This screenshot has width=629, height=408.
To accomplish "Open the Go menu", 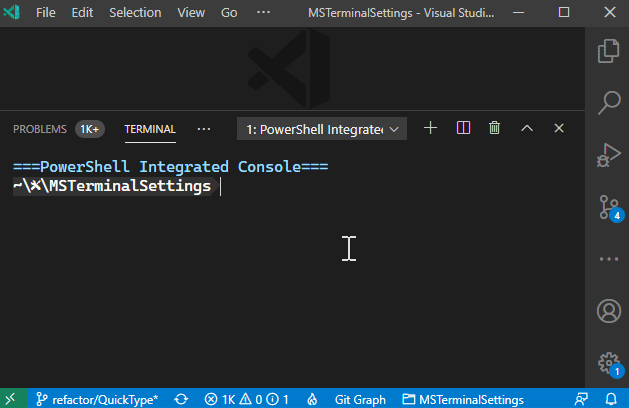I will (229, 13).
